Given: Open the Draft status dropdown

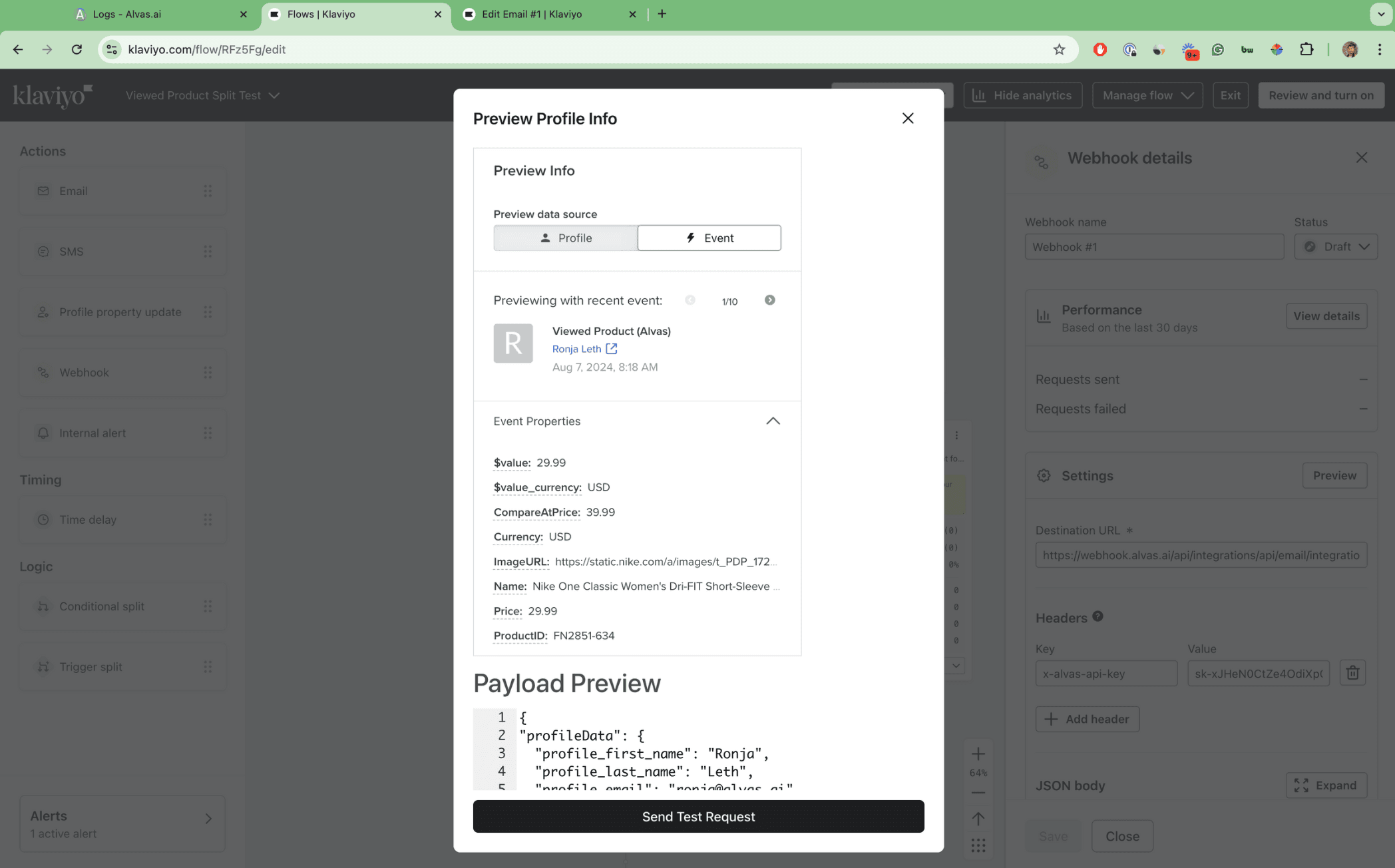Looking at the screenshot, I should point(1335,246).
